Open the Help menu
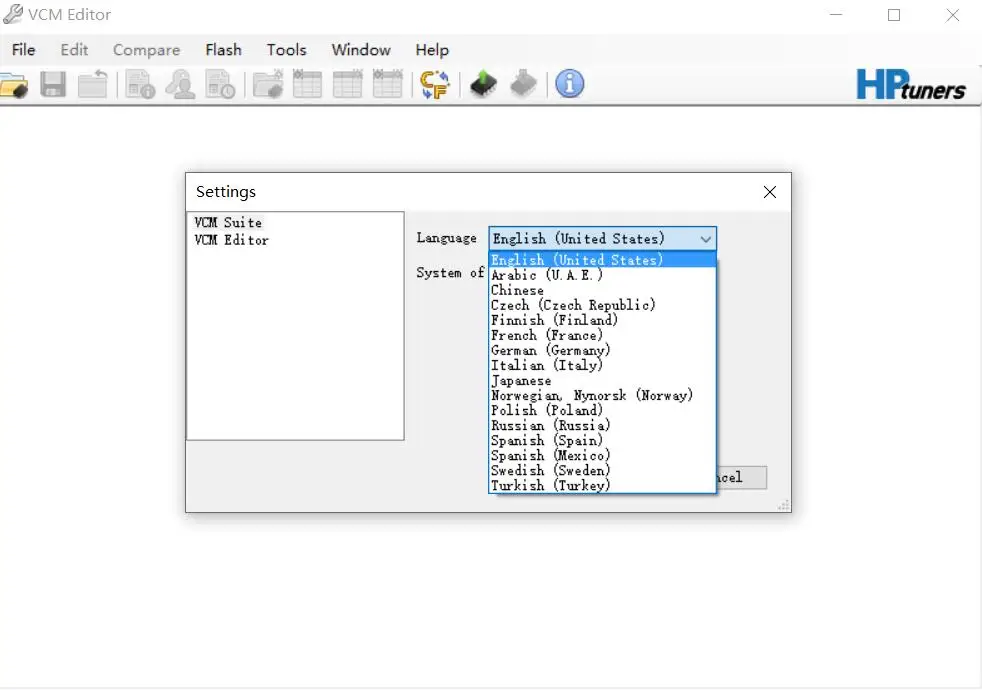The width and height of the screenshot is (982, 690). point(432,50)
